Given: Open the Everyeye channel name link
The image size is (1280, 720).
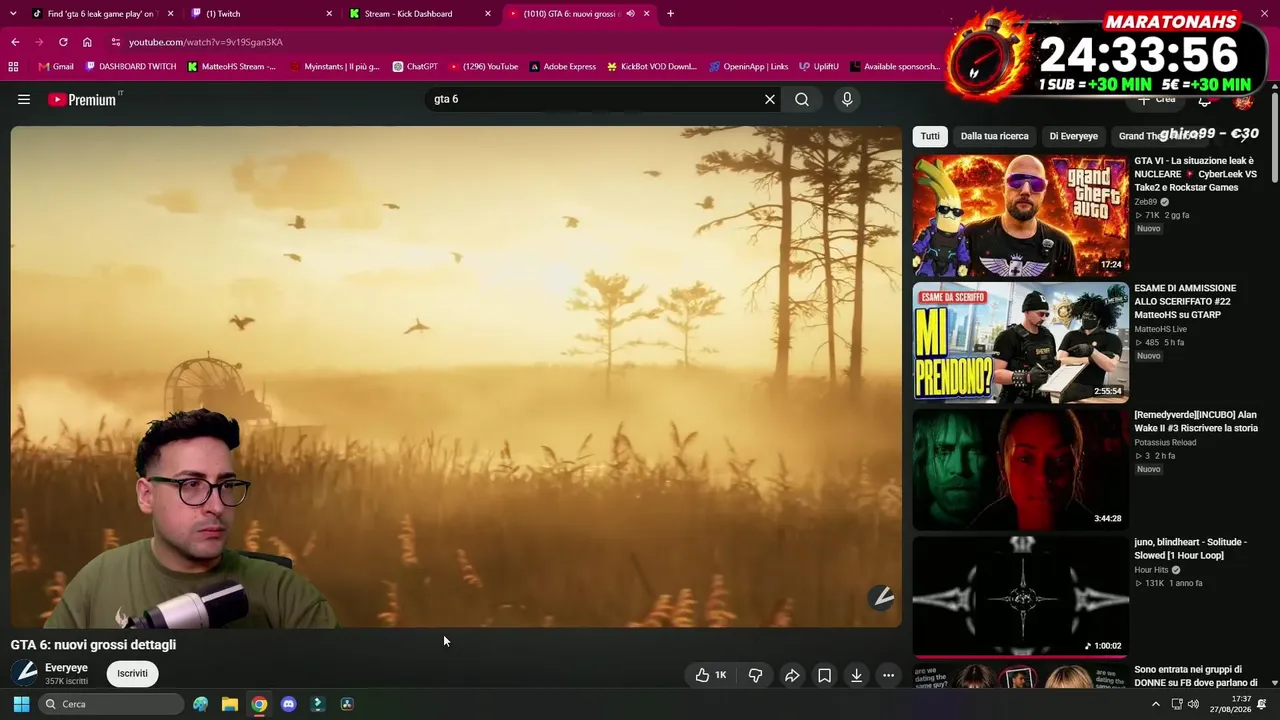Looking at the screenshot, I should (x=66, y=668).
